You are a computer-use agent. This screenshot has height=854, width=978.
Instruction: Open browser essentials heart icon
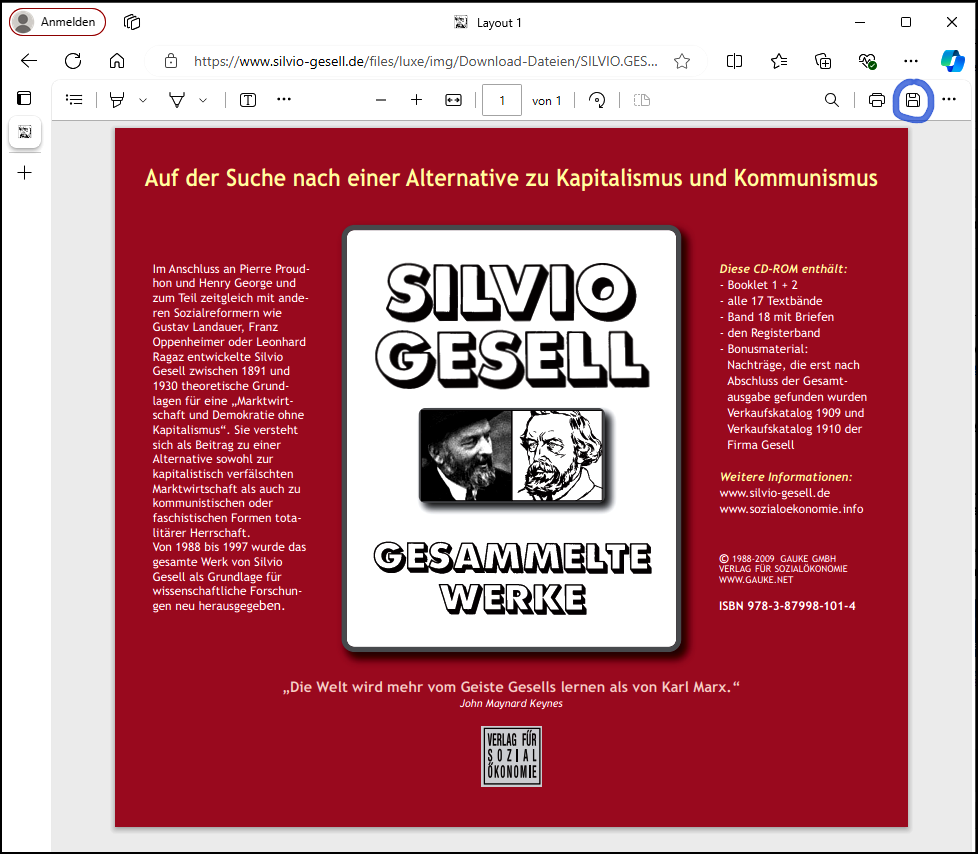[867, 61]
